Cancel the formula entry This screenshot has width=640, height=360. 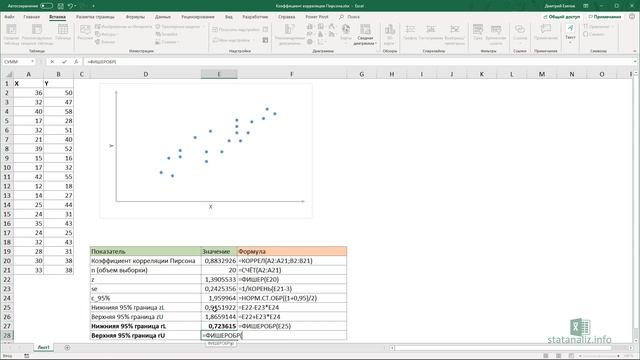point(52,62)
